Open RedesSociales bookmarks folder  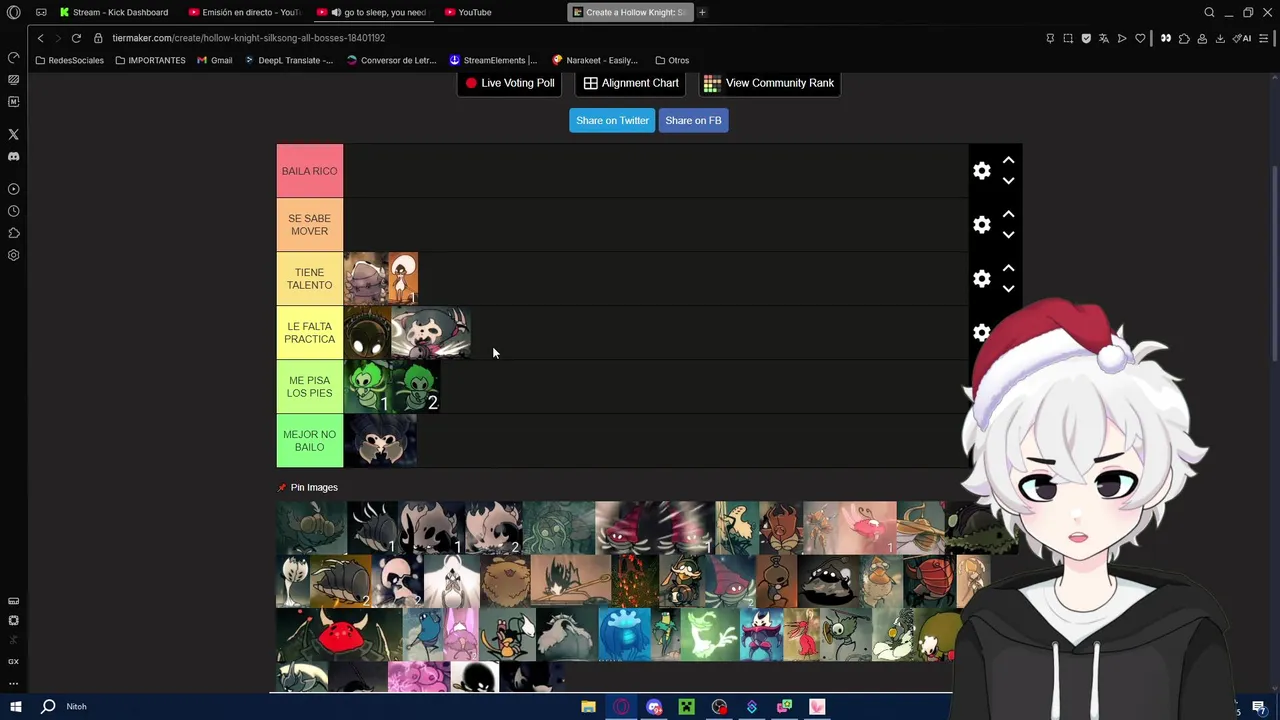pos(69,60)
